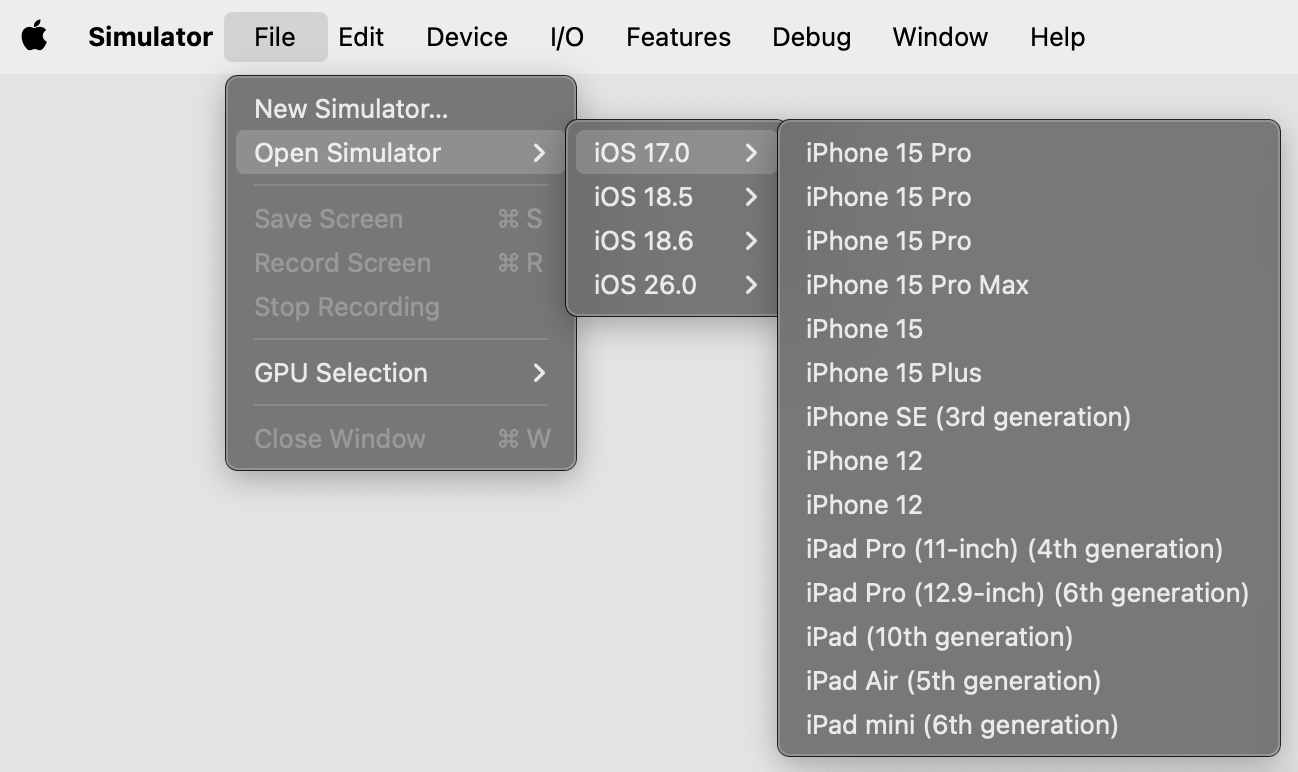Open the Window menu

[x=940, y=37]
